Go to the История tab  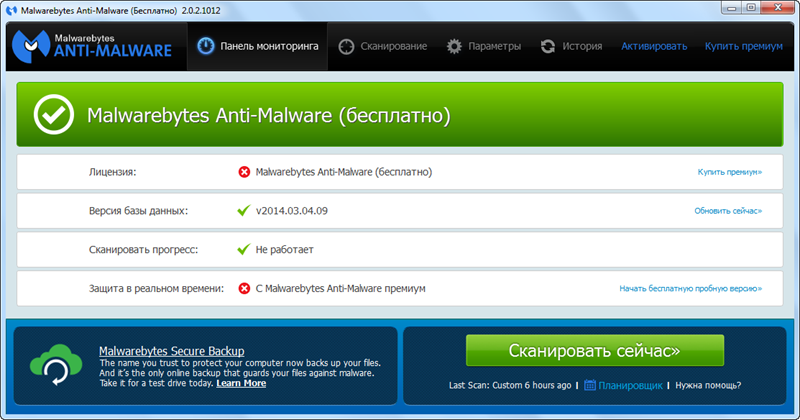pos(571,46)
